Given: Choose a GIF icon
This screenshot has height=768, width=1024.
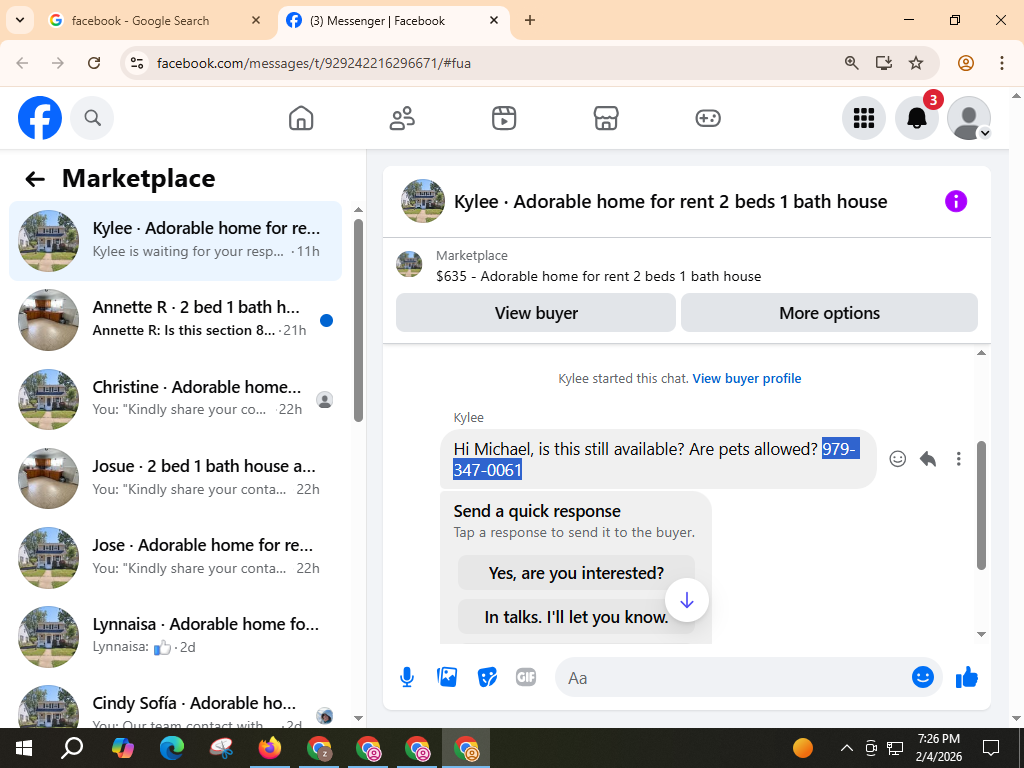Looking at the screenshot, I should 526,677.
